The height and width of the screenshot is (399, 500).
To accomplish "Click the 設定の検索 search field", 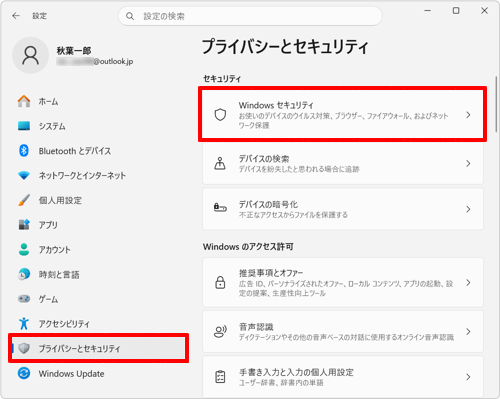I will tap(250, 16).
